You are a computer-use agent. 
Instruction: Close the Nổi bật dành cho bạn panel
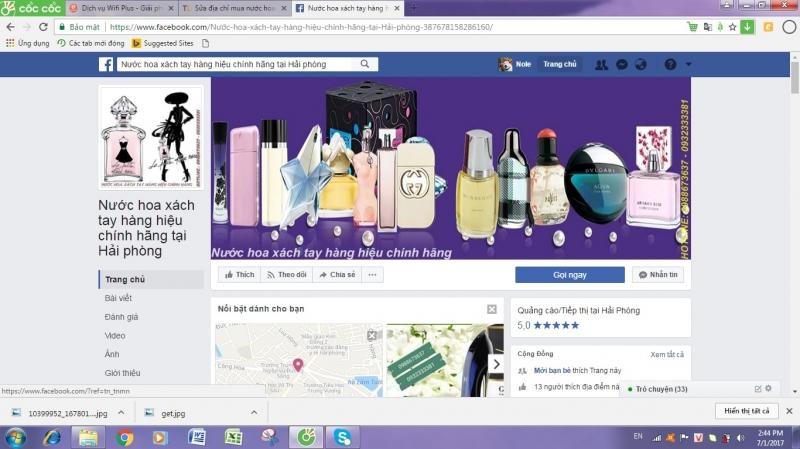[491, 309]
